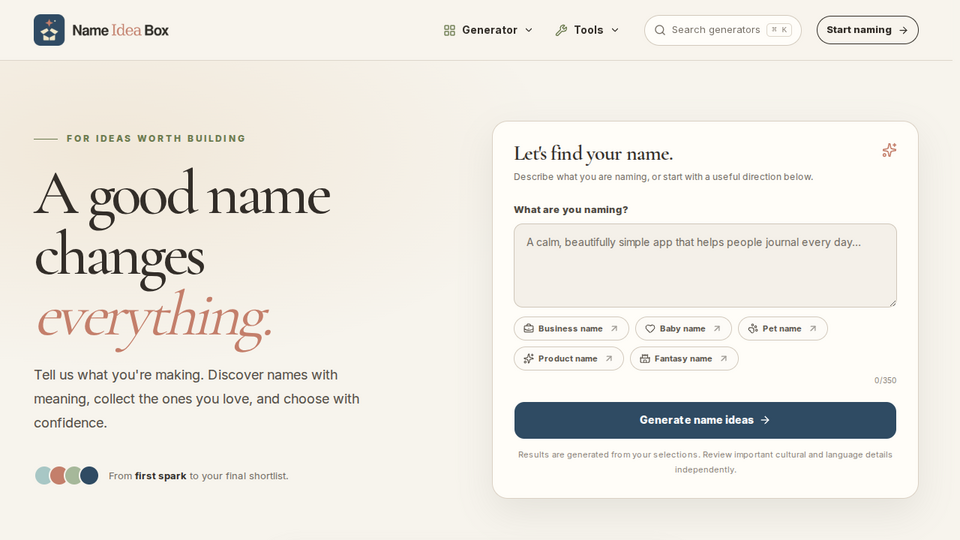This screenshot has width=960, height=540.
Task: Select the Fantasy name chip
Action: point(684,359)
